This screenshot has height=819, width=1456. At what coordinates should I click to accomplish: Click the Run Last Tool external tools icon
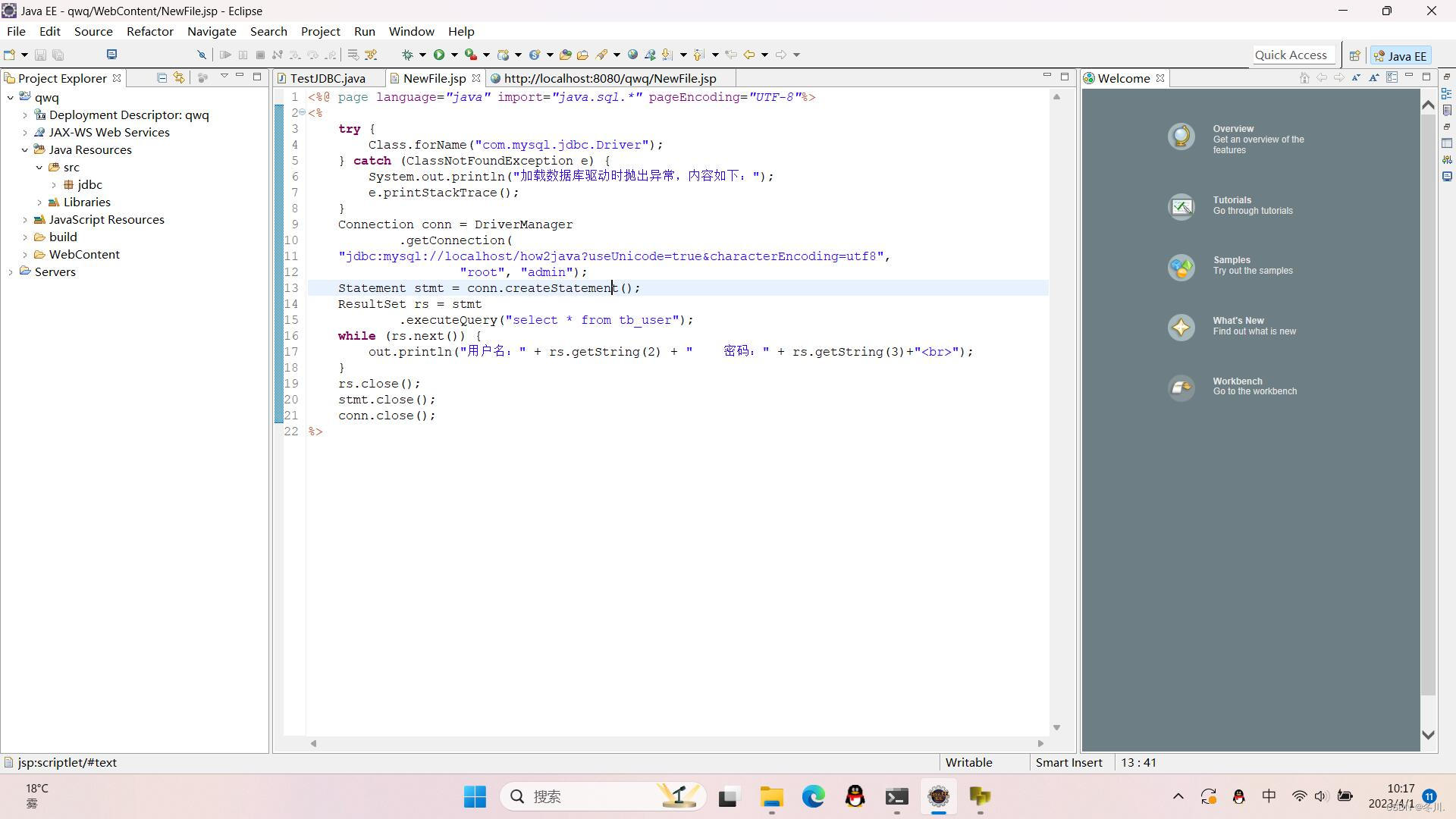471,55
